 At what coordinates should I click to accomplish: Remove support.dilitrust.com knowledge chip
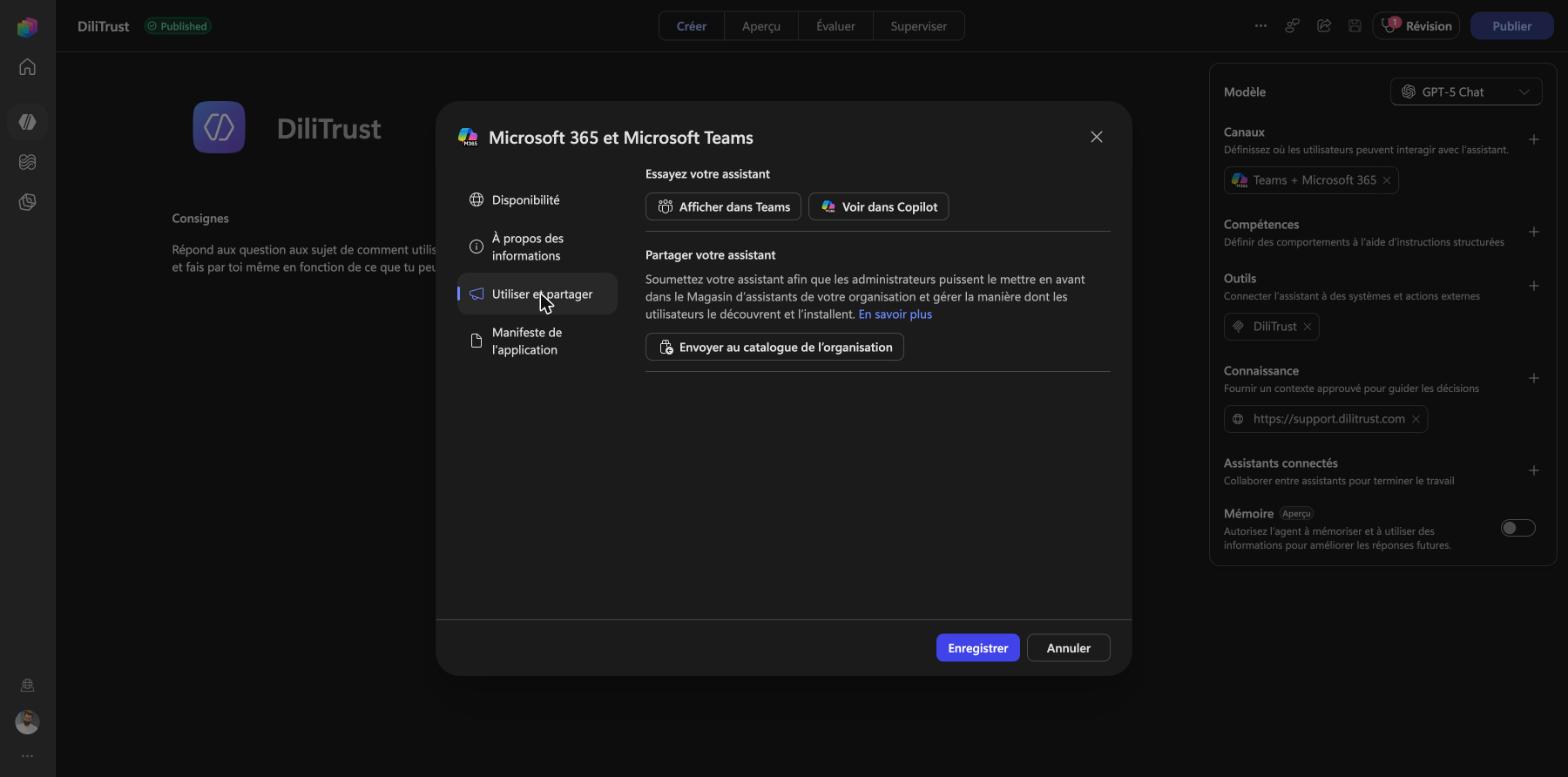click(1416, 419)
